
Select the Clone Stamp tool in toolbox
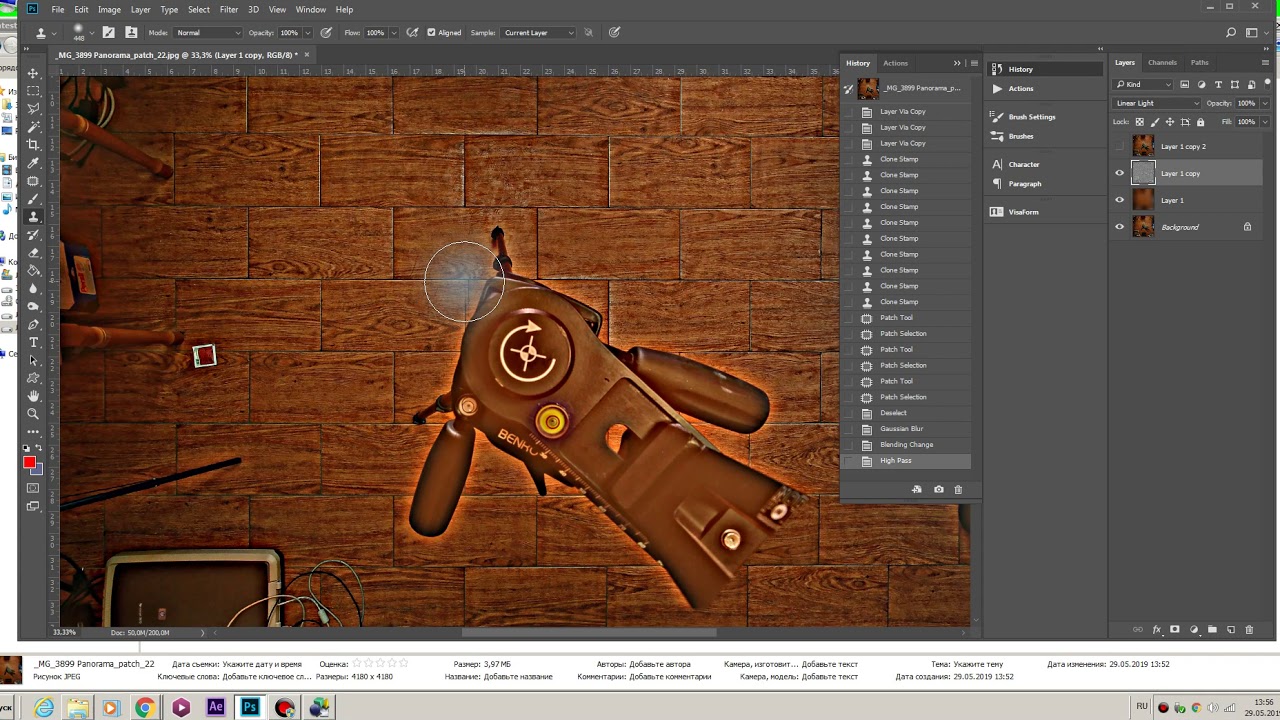point(33,217)
